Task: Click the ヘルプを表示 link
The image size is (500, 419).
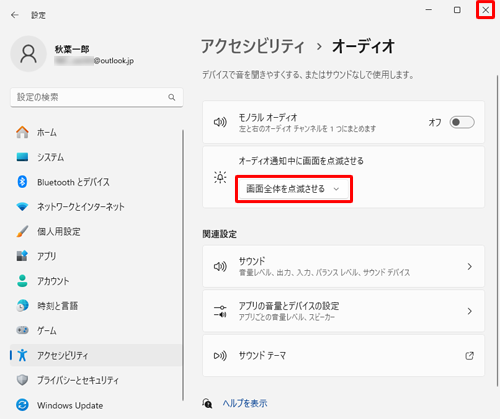Action: coord(245,403)
